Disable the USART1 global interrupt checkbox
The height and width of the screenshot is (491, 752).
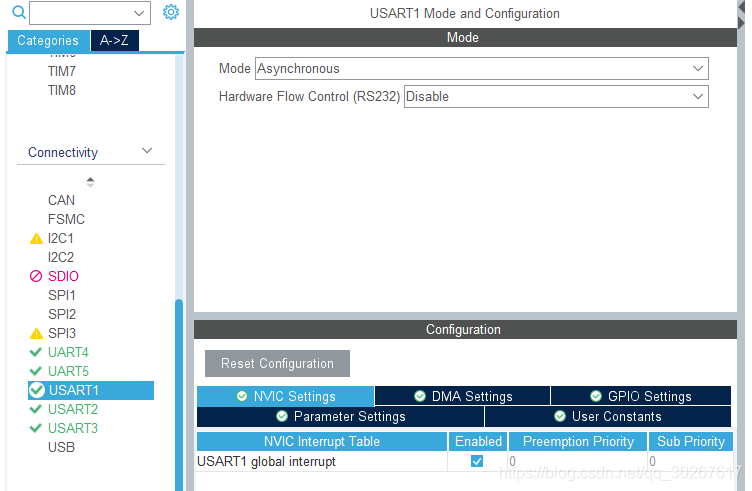click(x=477, y=461)
